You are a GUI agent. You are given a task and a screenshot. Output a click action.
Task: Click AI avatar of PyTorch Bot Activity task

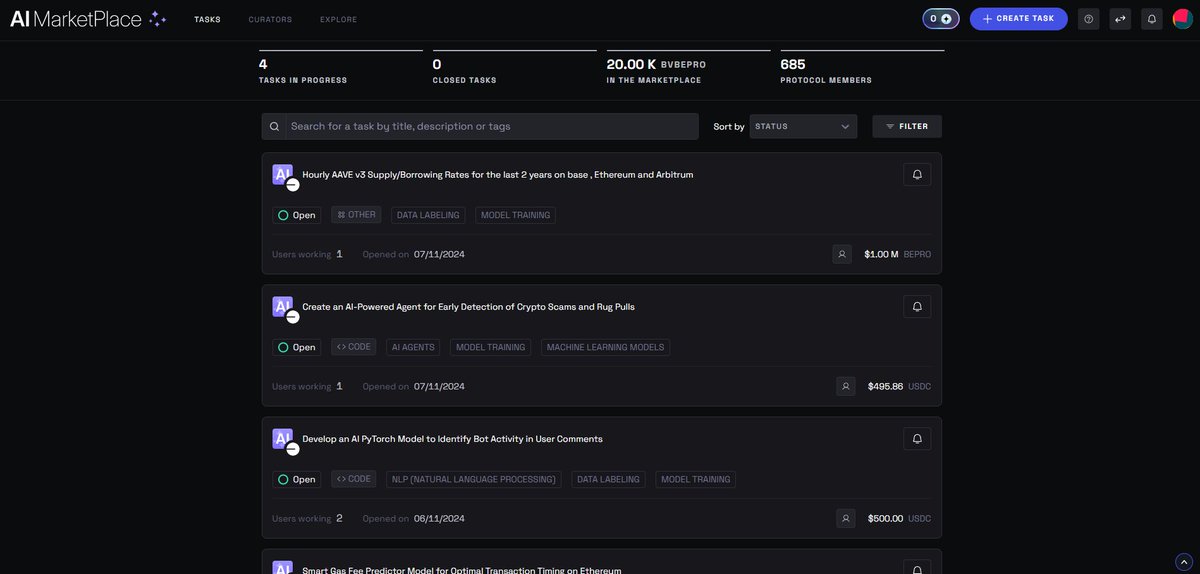click(284, 440)
